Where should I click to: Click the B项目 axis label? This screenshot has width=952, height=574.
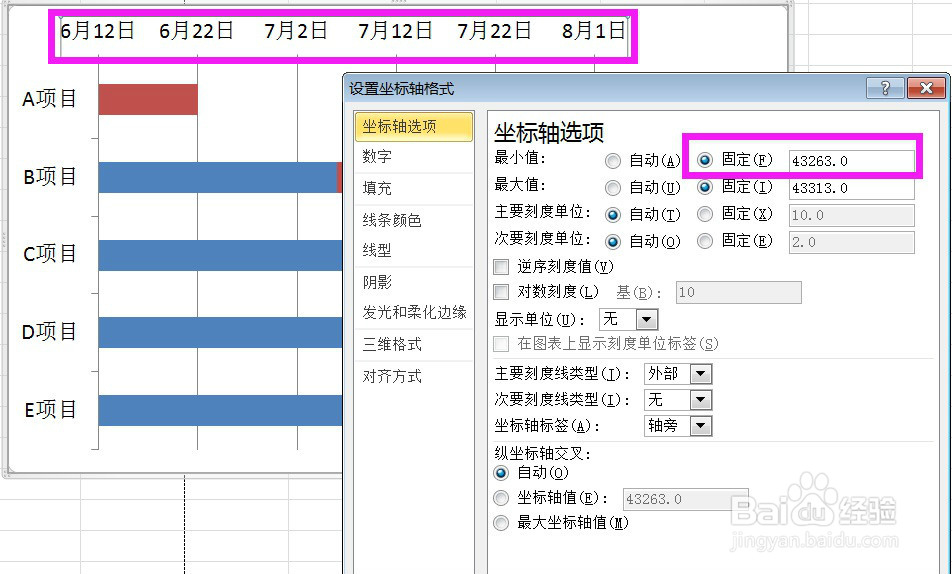[50, 177]
